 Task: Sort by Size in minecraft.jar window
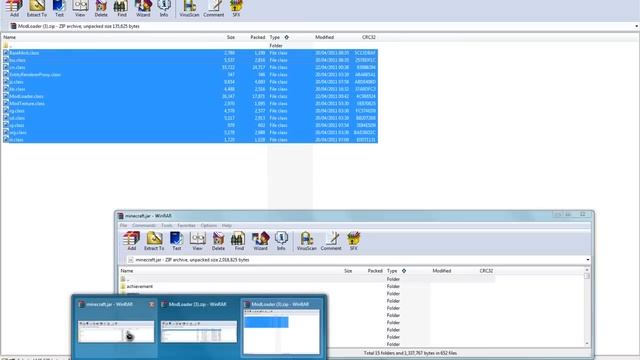(348, 271)
